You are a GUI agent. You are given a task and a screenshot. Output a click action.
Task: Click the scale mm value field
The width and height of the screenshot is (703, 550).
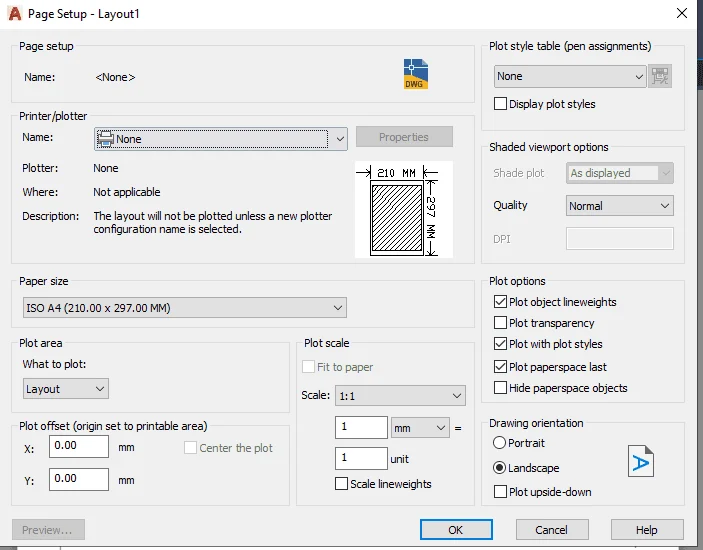[361, 427]
